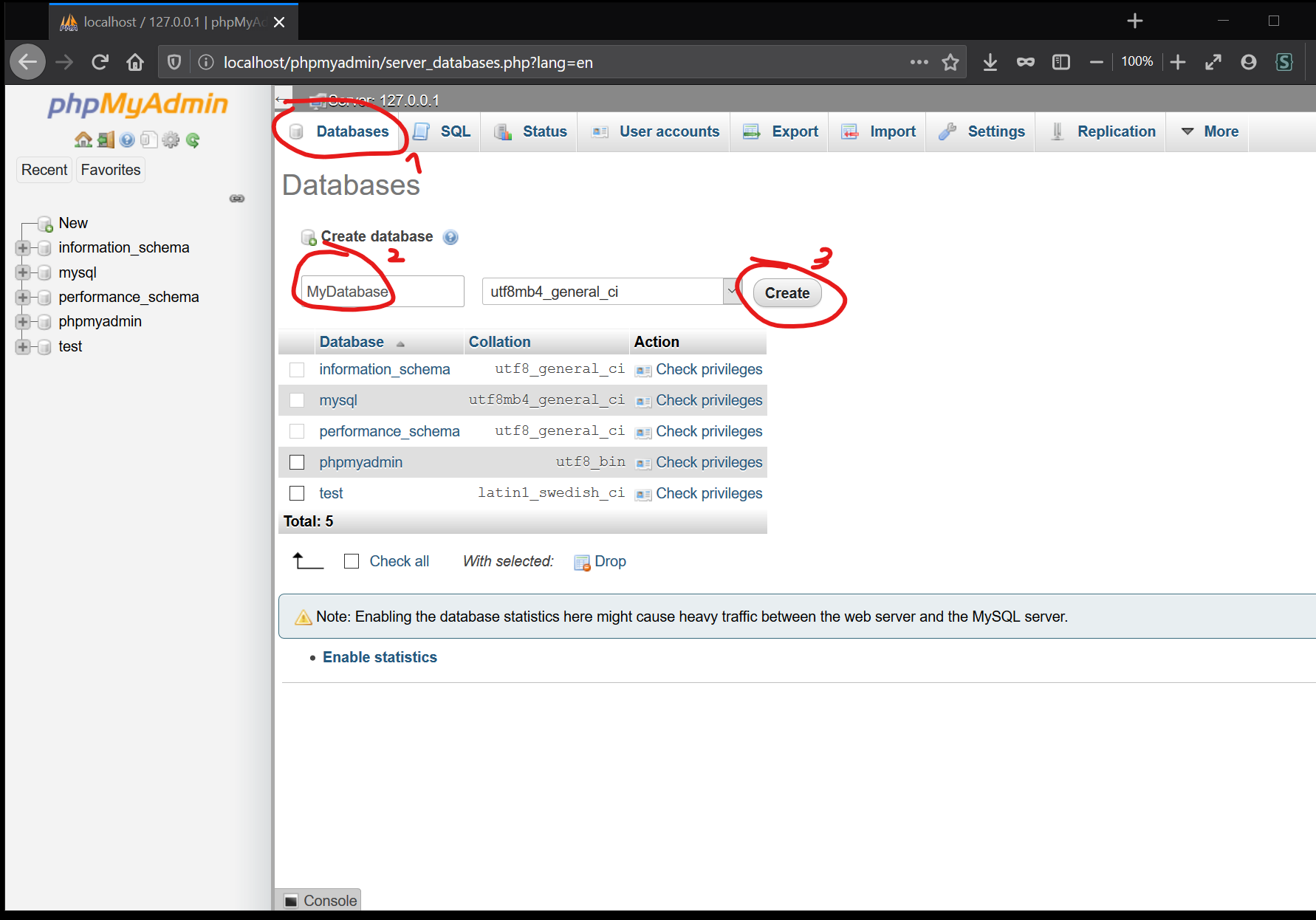Screen dimensions: 1316x920
Task: Open browser downloads arrow icon
Action: point(990,62)
